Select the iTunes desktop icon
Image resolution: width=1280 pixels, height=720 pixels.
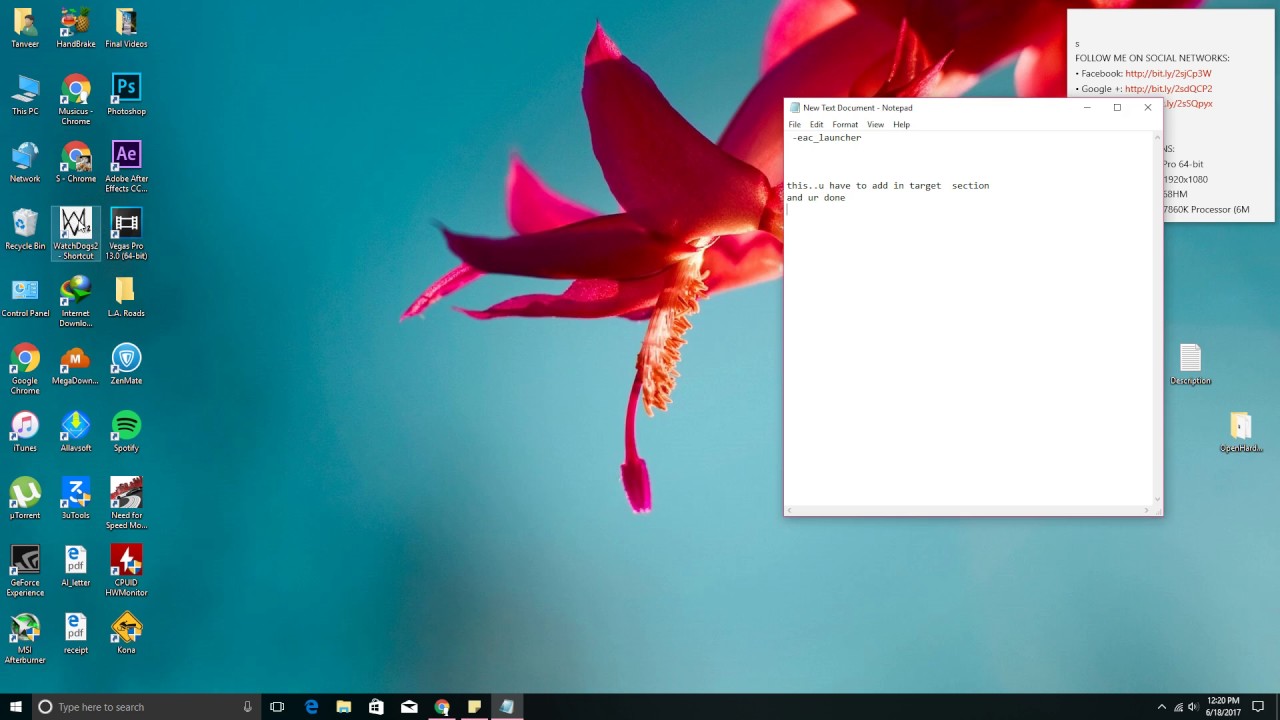coord(25,431)
